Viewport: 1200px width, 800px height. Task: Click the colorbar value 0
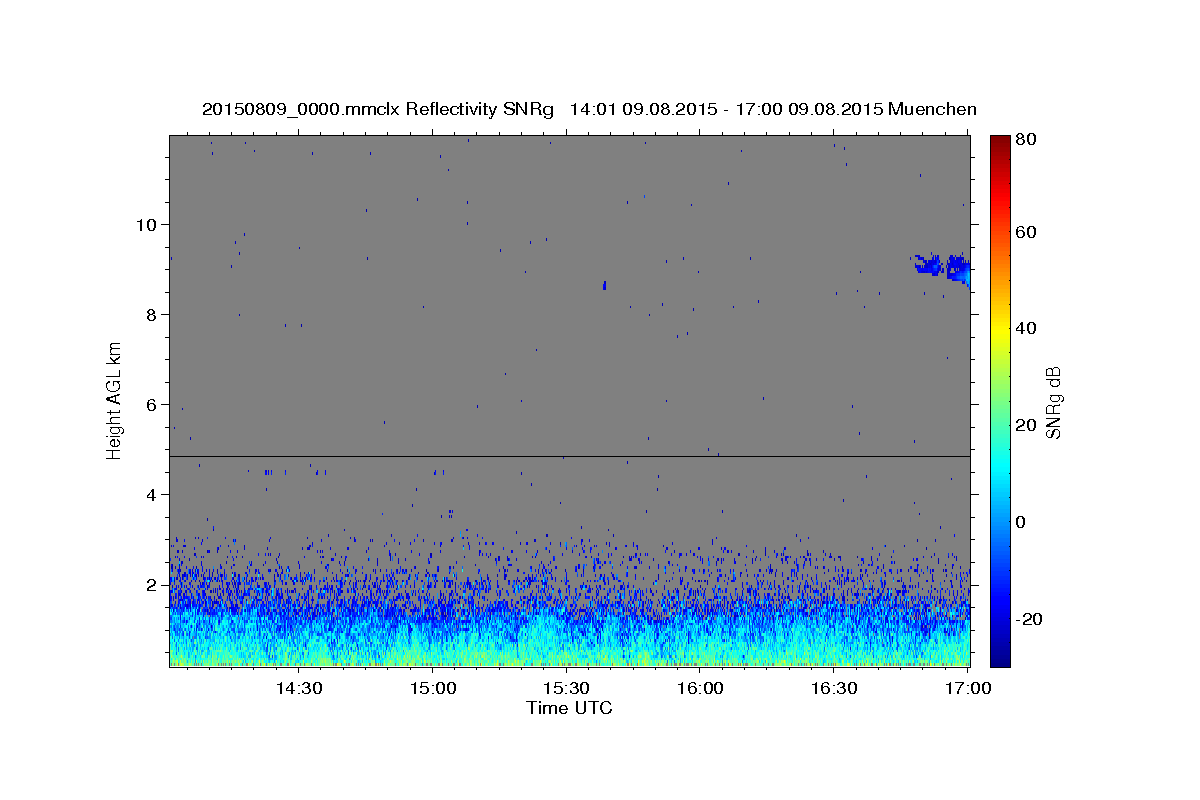(x=1022, y=522)
